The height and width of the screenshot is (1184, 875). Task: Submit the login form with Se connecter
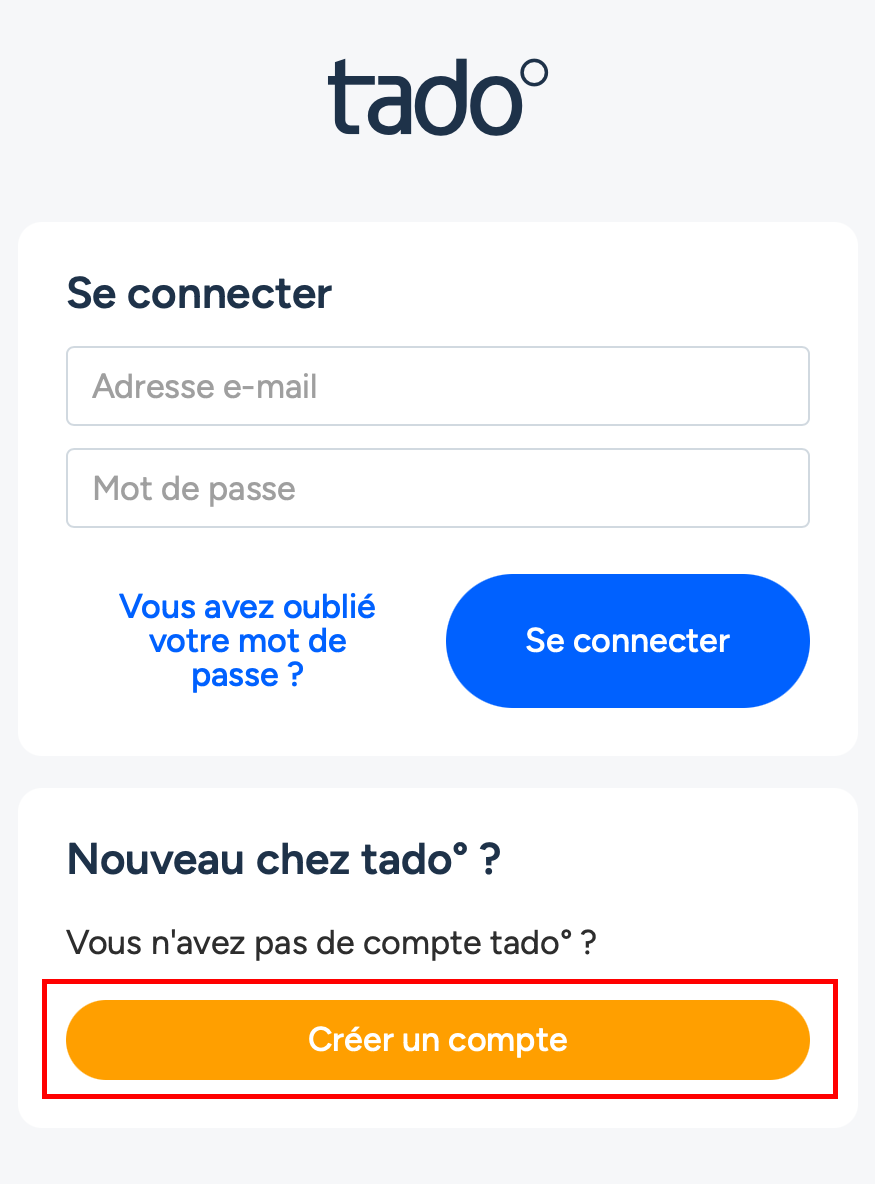pyautogui.click(x=627, y=640)
